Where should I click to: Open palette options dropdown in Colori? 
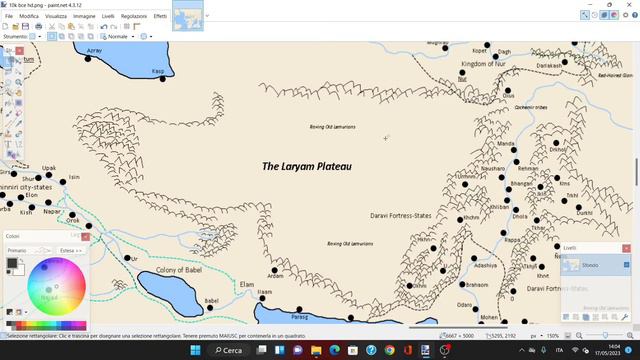click(26, 313)
